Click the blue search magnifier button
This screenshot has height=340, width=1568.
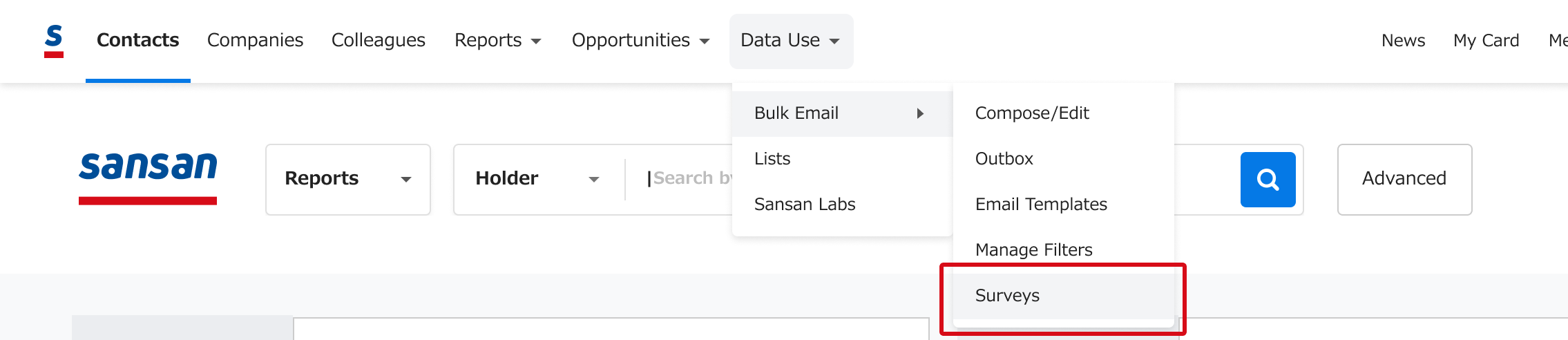[x=1268, y=180]
